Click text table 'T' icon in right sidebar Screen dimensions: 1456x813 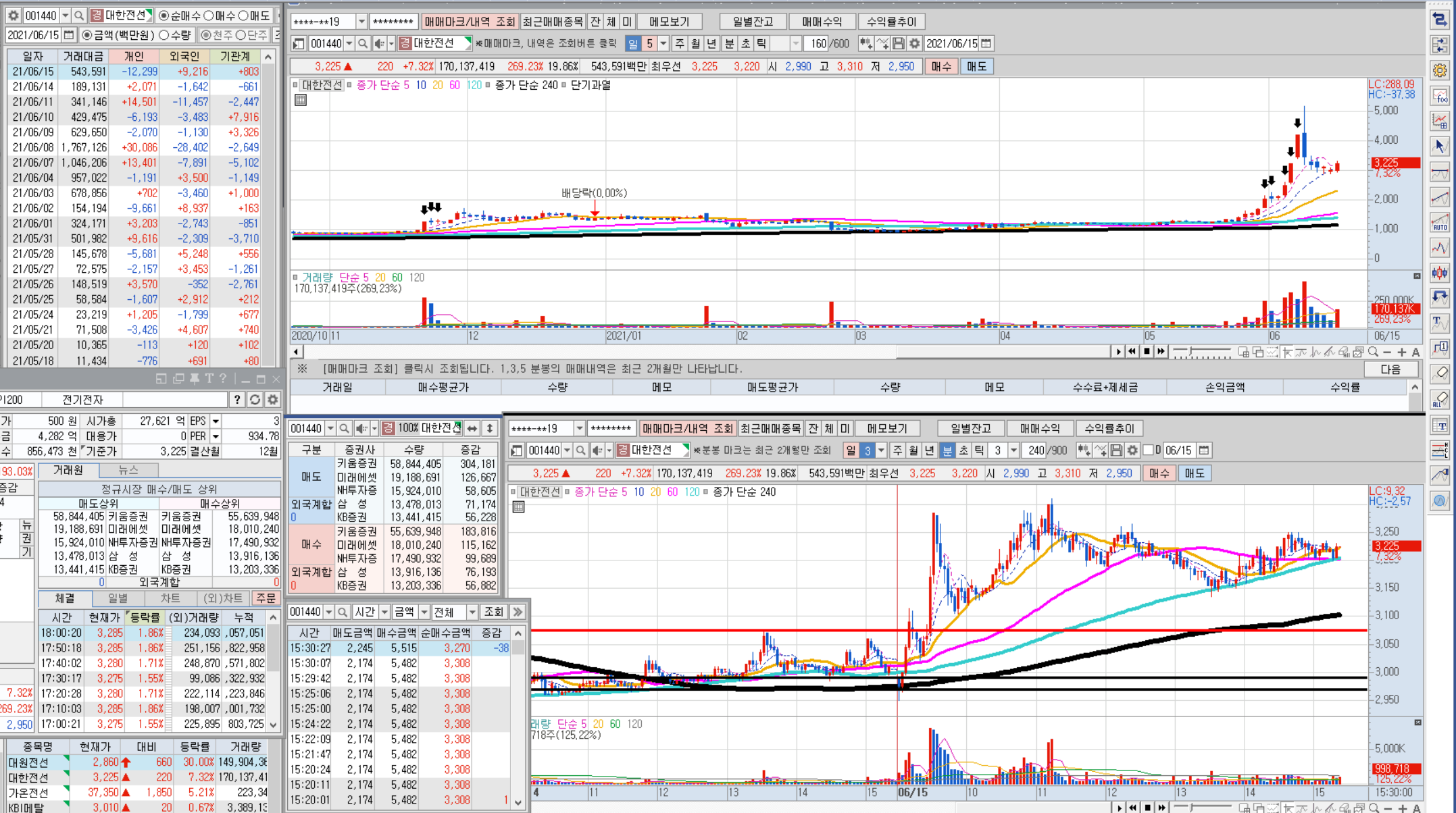(x=1440, y=425)
